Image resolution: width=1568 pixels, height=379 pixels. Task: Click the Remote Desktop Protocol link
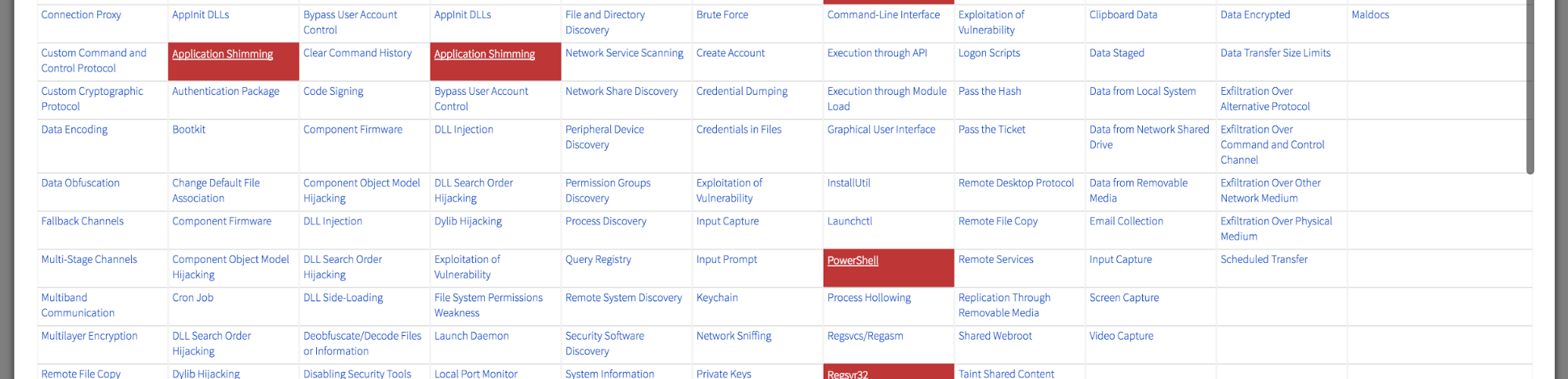pyautogui.click(x=1016, y=184)
